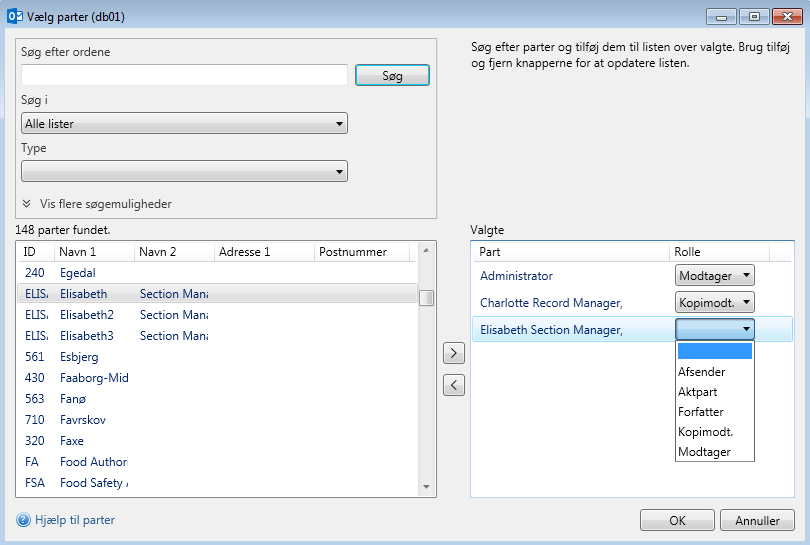Cancel with the Annuller button
This screenshot has width=810, height=545.
(x=757, y=520)
